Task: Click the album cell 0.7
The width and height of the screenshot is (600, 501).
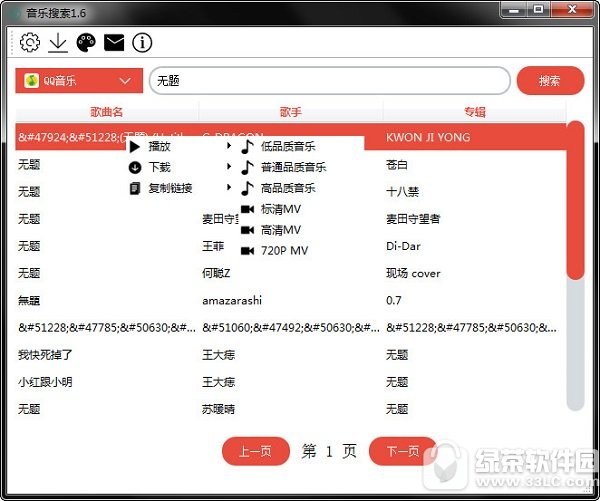Action: tap(394, 300)
